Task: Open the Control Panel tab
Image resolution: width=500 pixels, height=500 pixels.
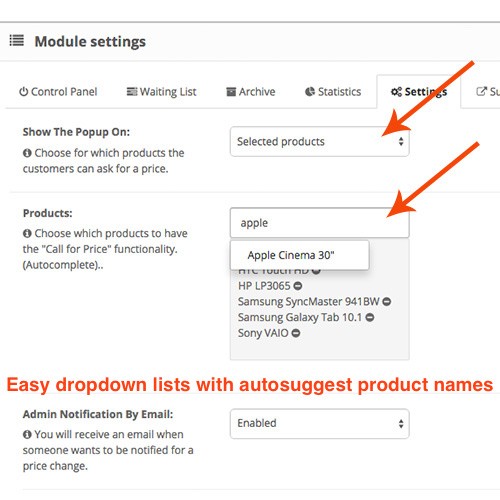Action: (58, 92)
